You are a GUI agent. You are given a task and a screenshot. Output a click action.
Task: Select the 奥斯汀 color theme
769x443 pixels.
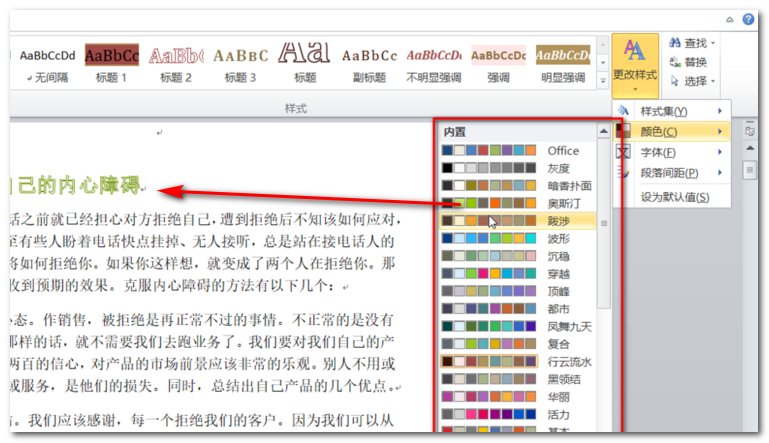coord(517,203)
